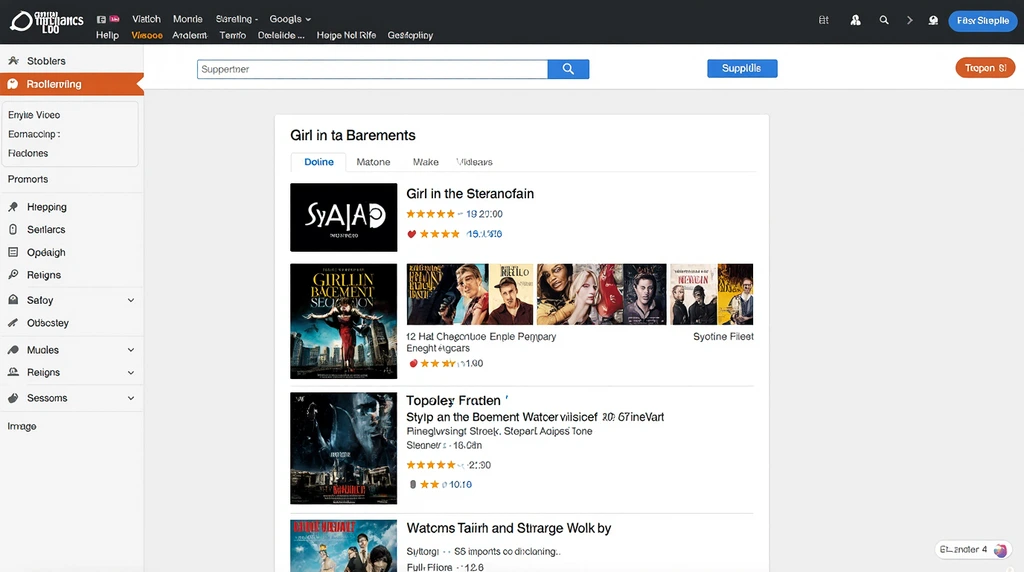Click Imago in the sidebar

[x=22, y=426]
